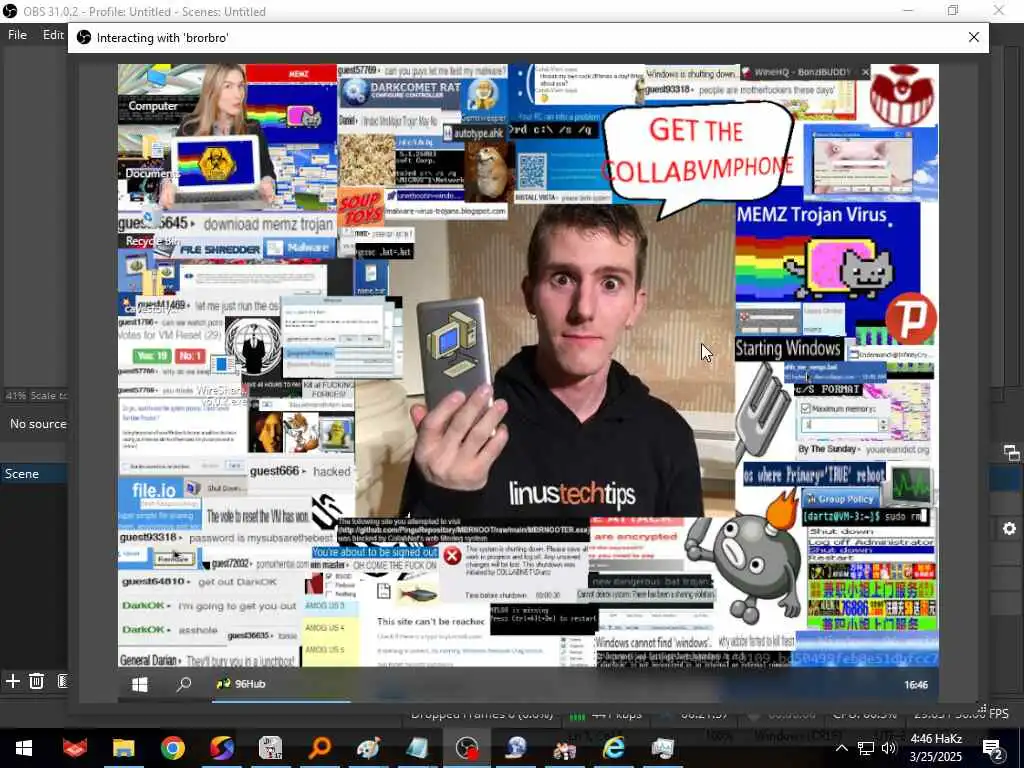Toggle the 'Maximum memory' checkbox

coord(805,408)
